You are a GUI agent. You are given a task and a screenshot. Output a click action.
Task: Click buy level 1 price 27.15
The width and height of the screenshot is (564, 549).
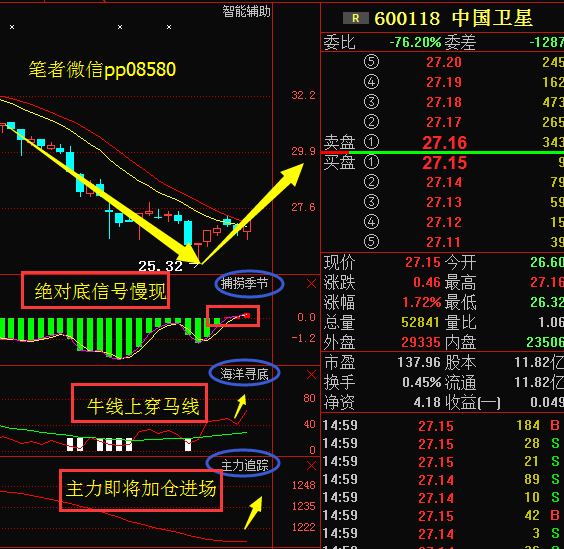[445, 163]
